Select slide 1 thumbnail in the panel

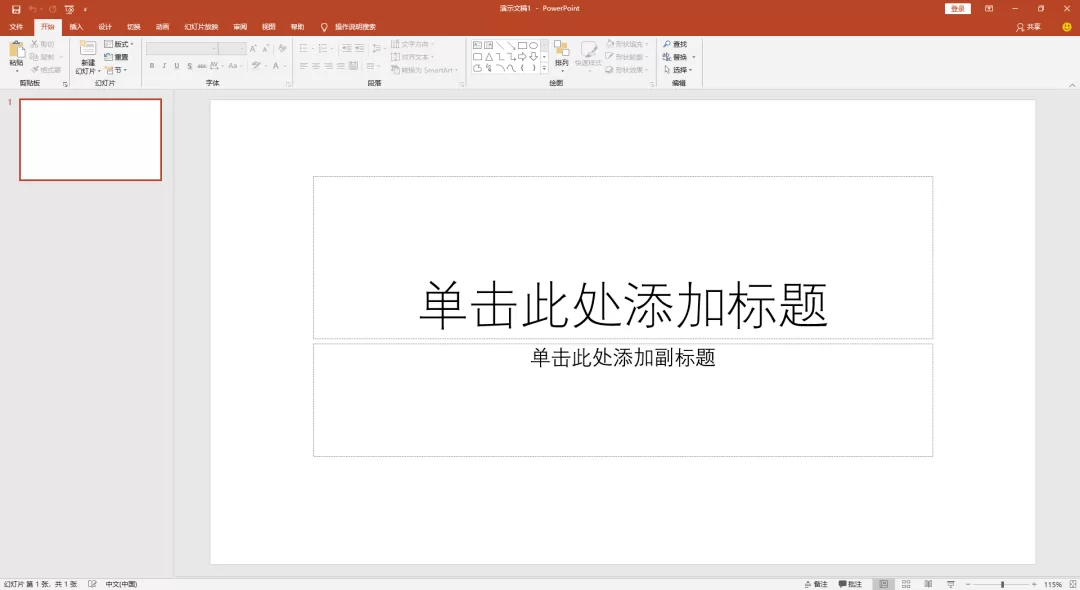point(90,140)
